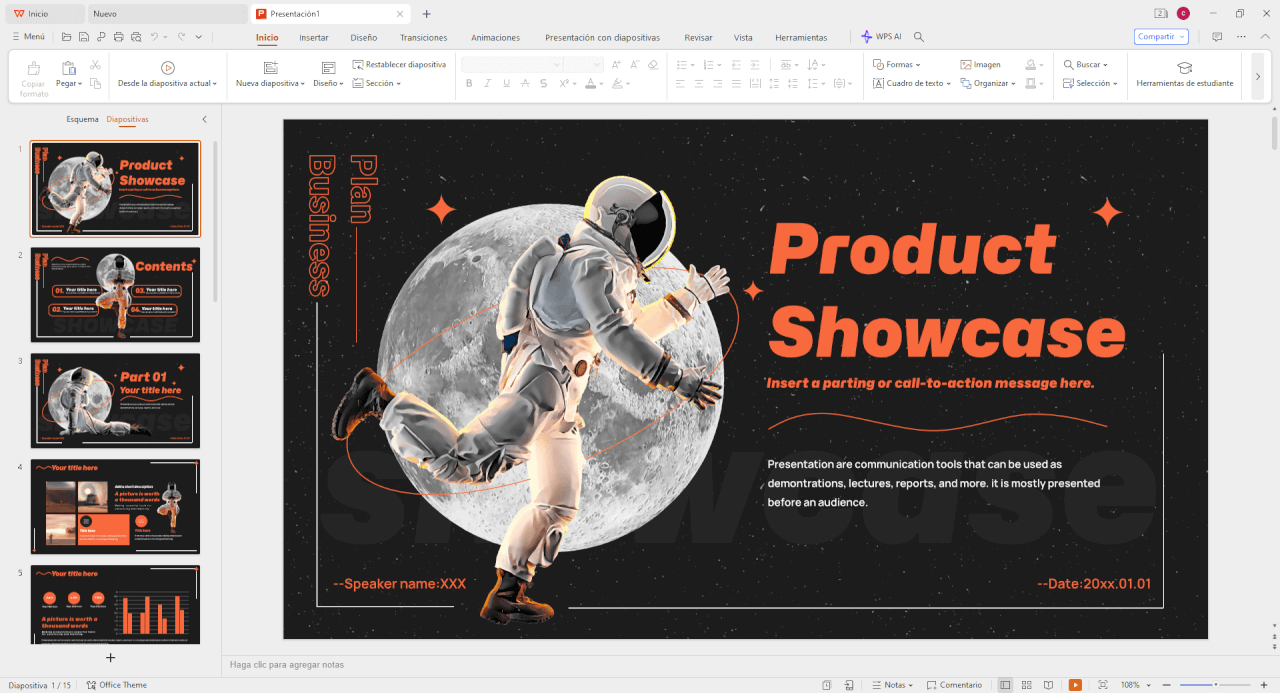Expand the Sección dropdown
Image resolution: width=1280 pixels, height=693 pixels.
tap(377, 83)
